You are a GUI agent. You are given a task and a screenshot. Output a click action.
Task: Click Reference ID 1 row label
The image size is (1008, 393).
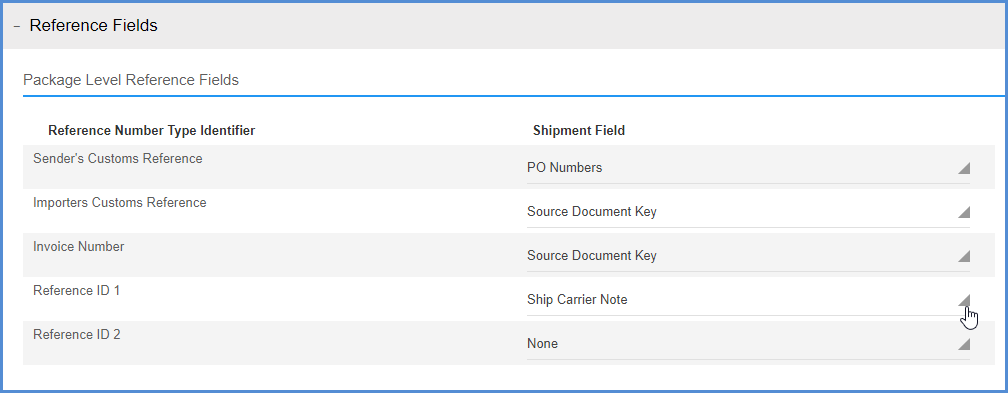76,290
